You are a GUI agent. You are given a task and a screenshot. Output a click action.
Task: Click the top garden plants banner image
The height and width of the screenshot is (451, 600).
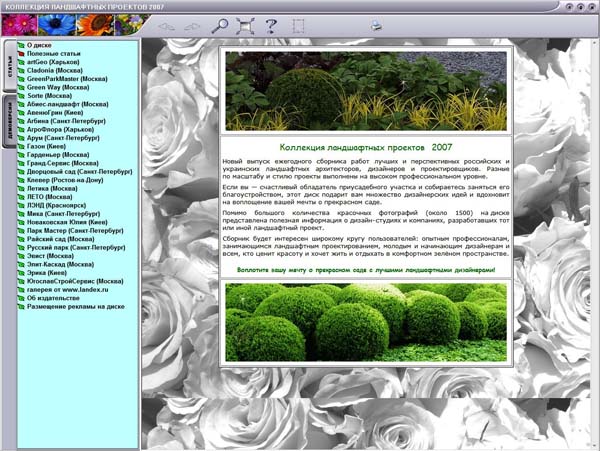pyautogui.click(x=366, y=90)
